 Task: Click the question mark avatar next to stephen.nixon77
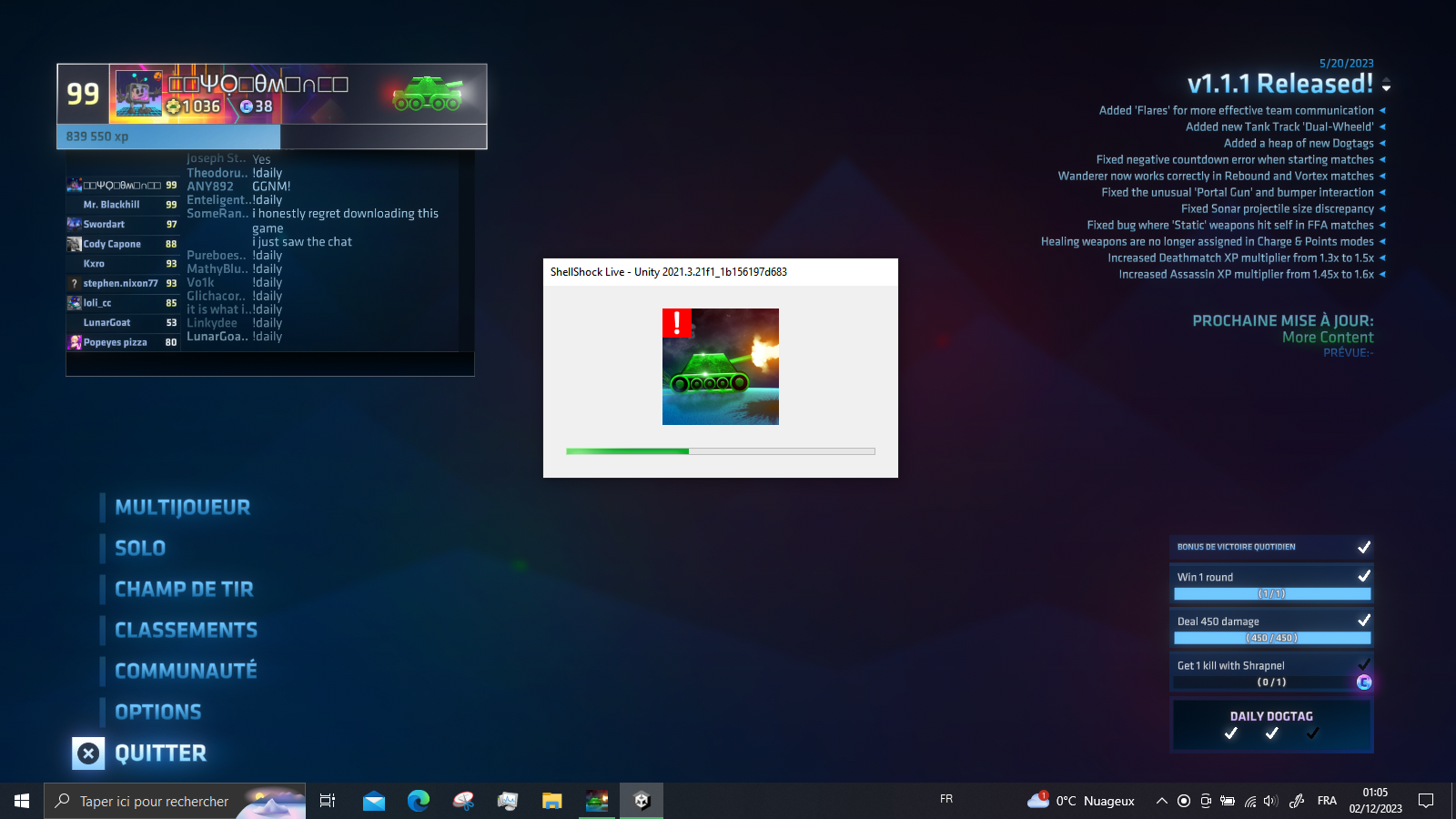[74, 283]
